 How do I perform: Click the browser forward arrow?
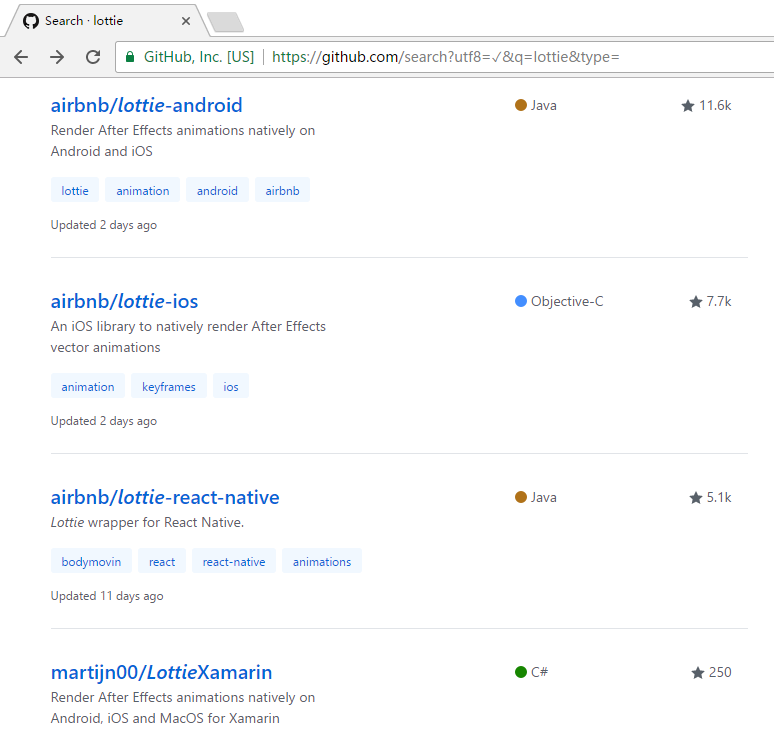tap(57, 57)
